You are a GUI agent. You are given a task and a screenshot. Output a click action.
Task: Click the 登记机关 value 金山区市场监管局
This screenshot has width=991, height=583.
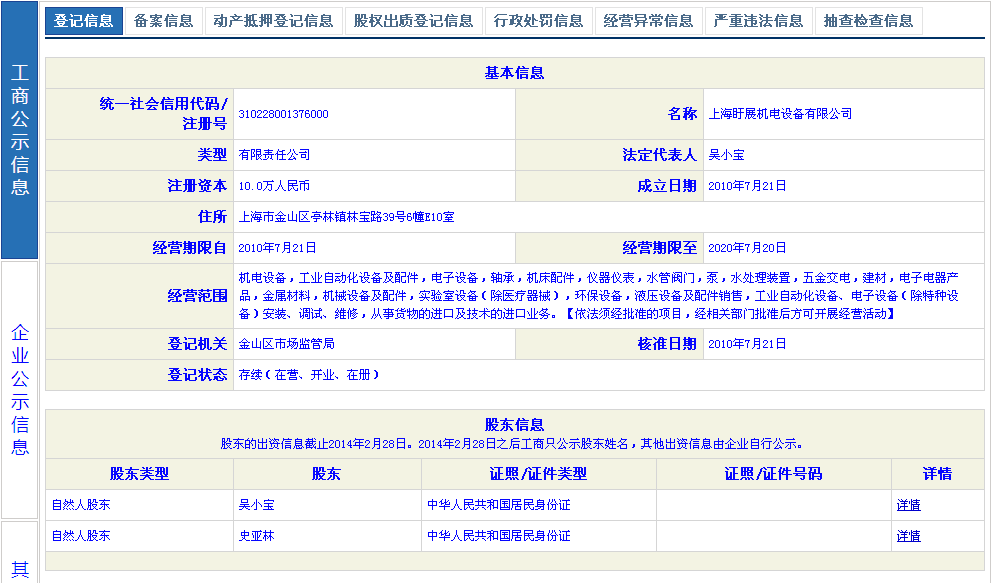pos(286,344)
